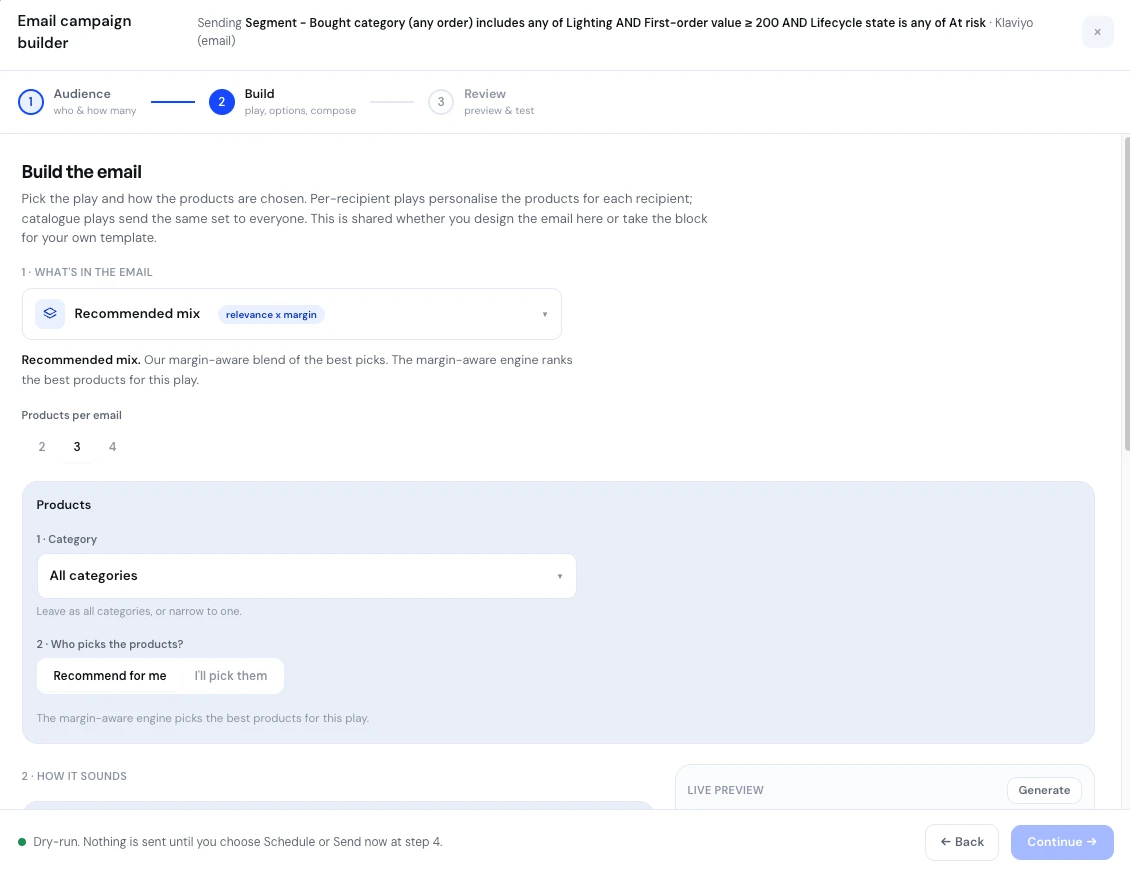Set products per email to 2
The height and width of the screenshot is (869, 1130).
42,447
